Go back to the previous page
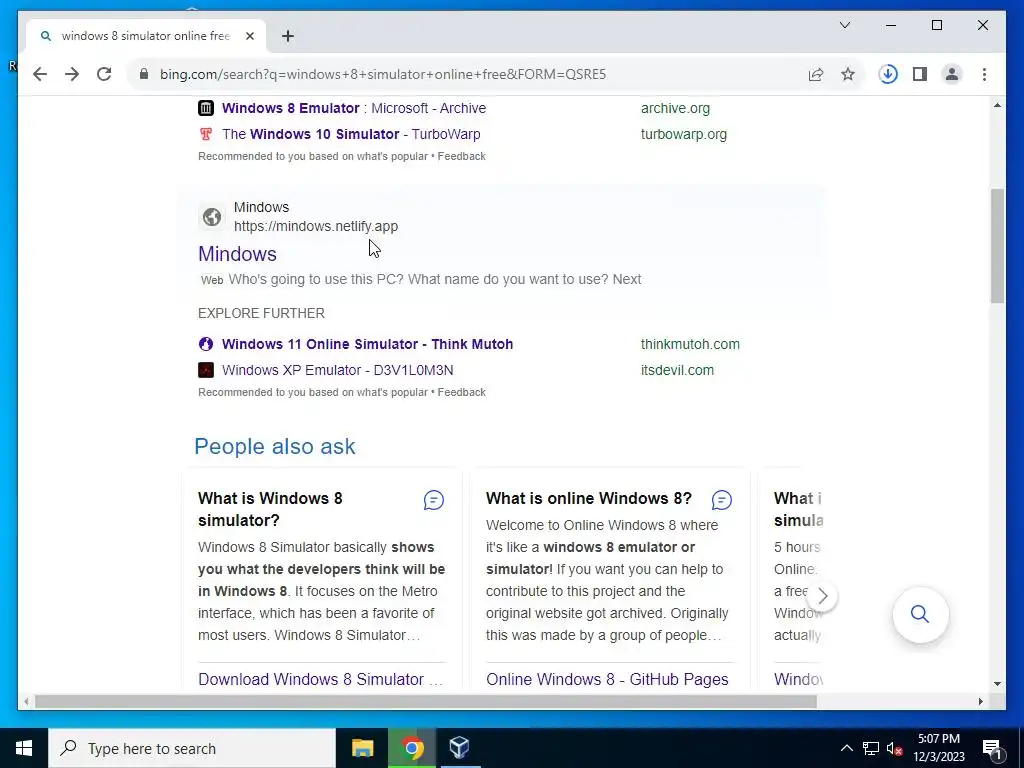Viewport: 1024px width, 768px height. tap(40, 74)
